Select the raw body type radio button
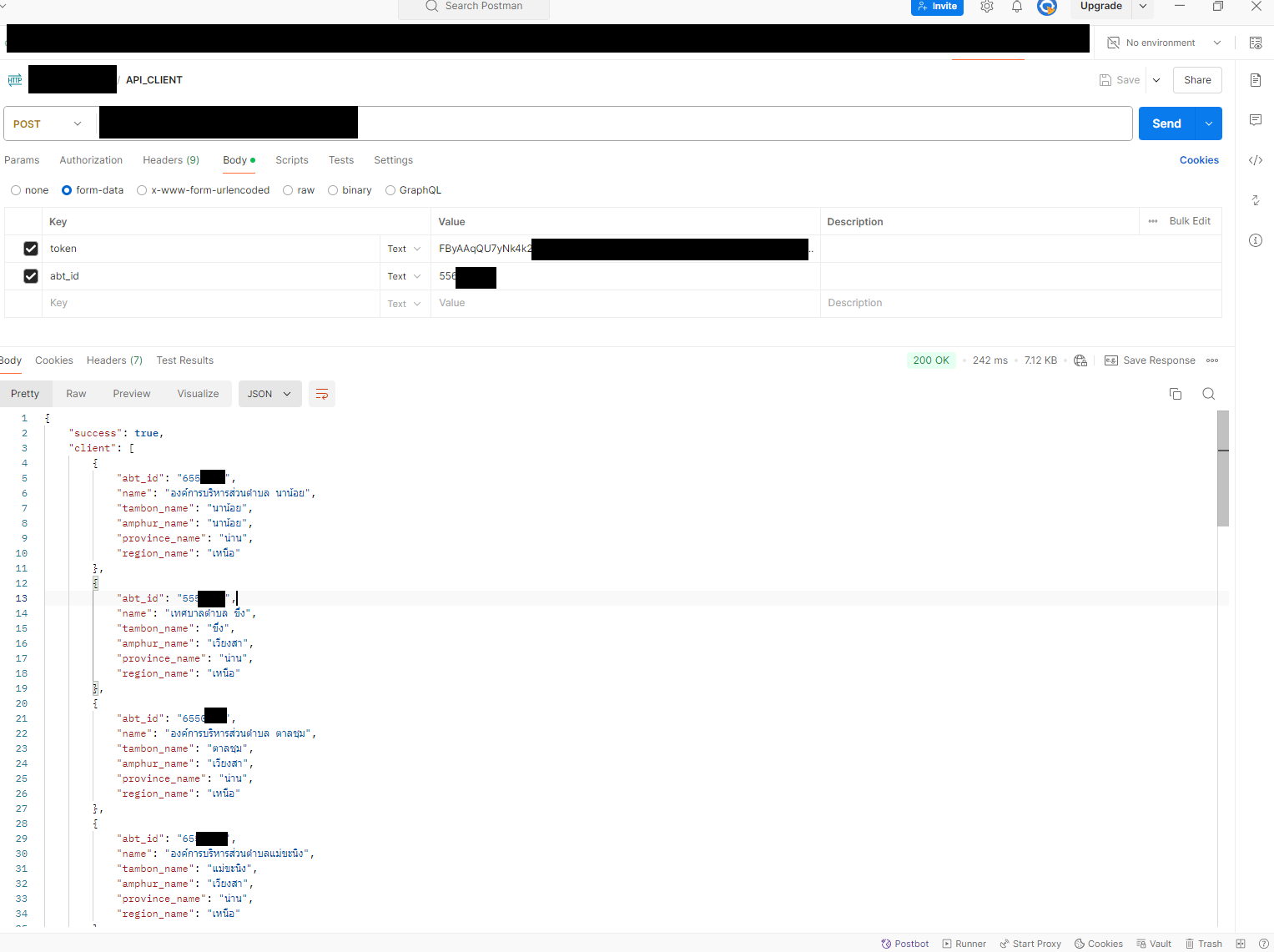Screen dimensions: 1274x952 point(288,190)
